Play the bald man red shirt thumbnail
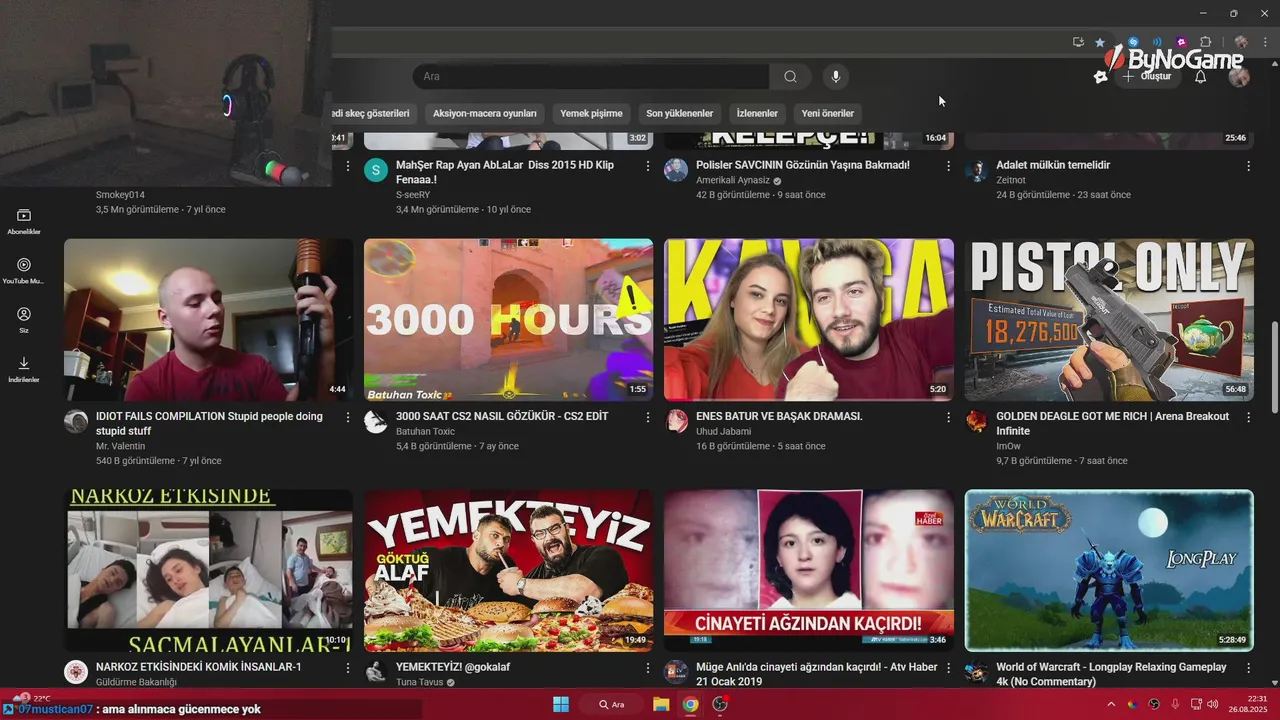Image resolution: width=1280 pixels, height=720 pixels. 208,320
